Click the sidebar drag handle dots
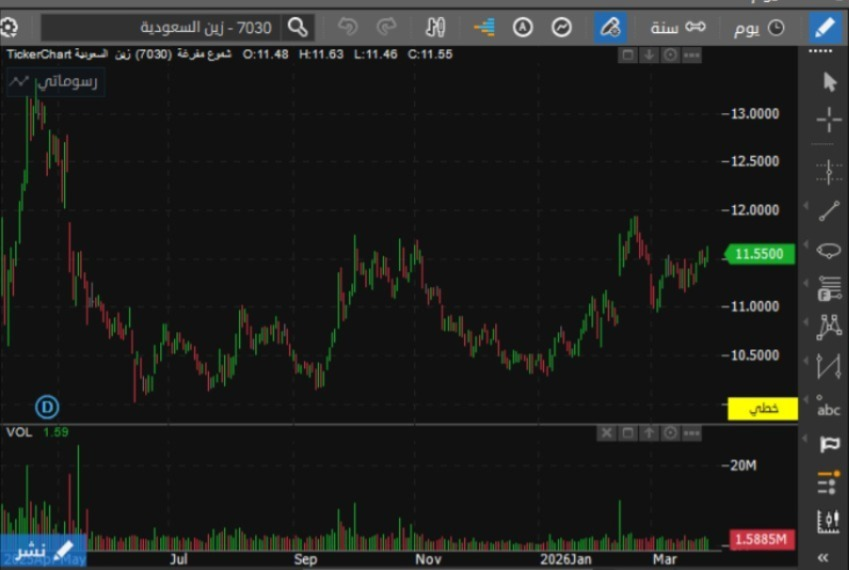Screen dimensions: 849x570 coord(821,51)
